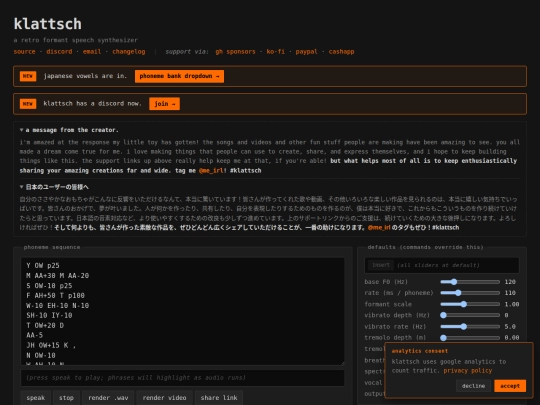Open the cashapp support link
Screen dimensions: 540x405
pos(341,52)
